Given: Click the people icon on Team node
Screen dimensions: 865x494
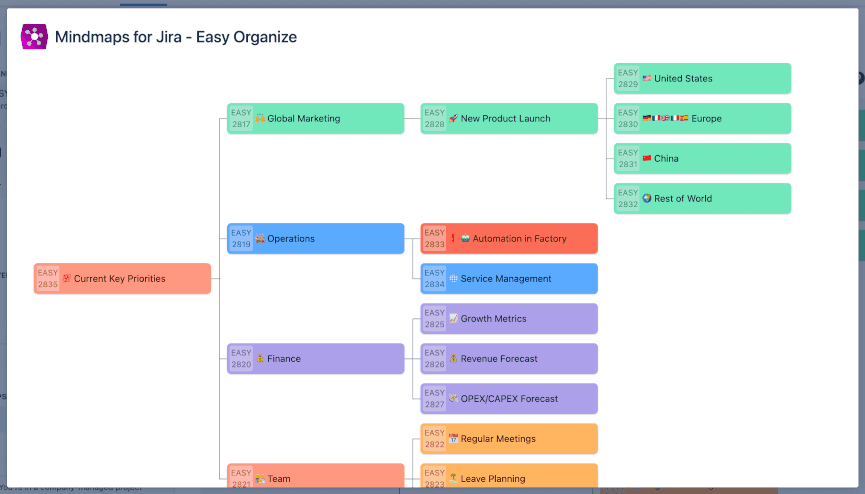Looking at the screenshot, I should (260, 479).
